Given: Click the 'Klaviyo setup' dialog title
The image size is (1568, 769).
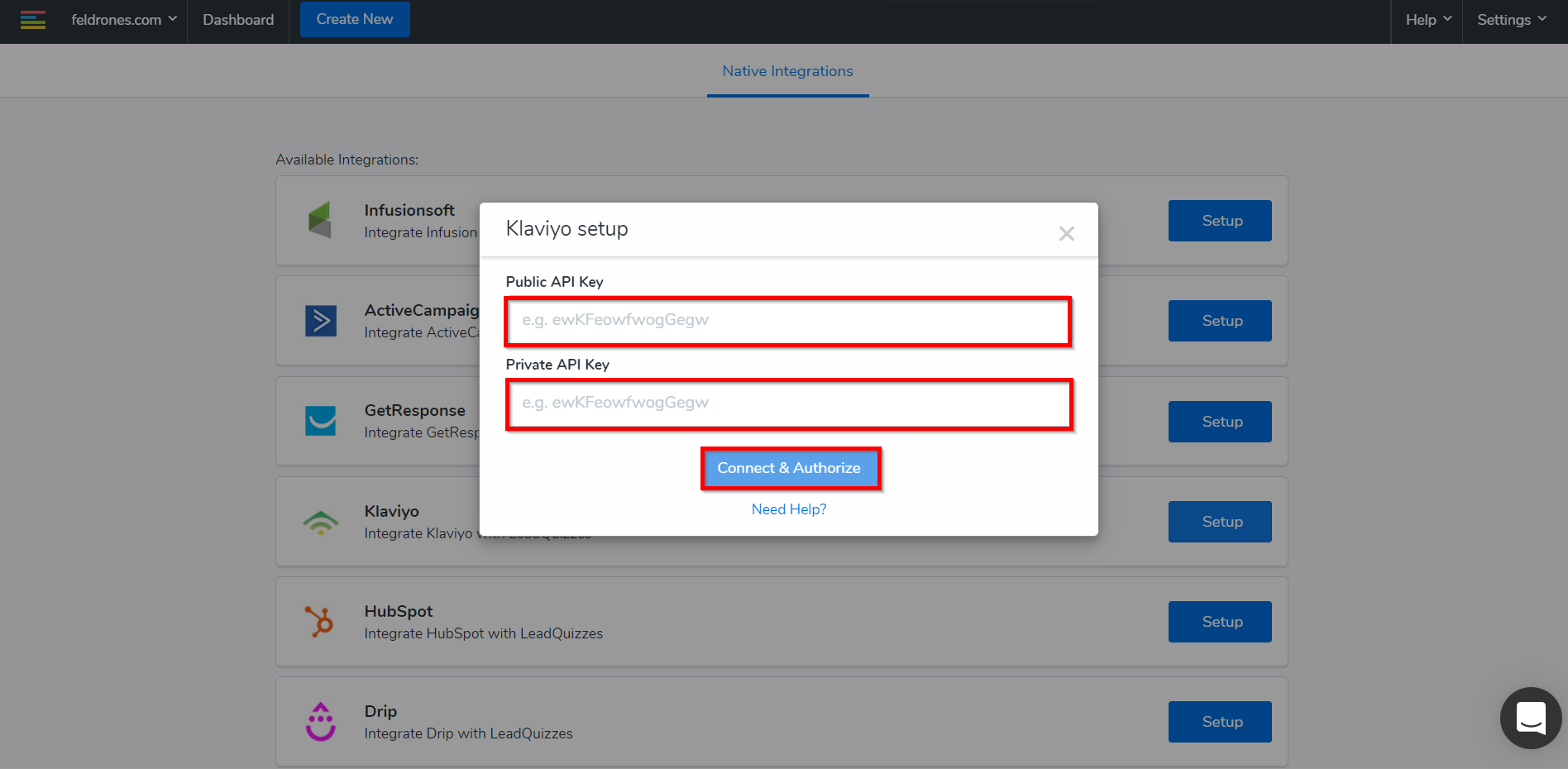Looking at the screenshot, I should (567, 229).
